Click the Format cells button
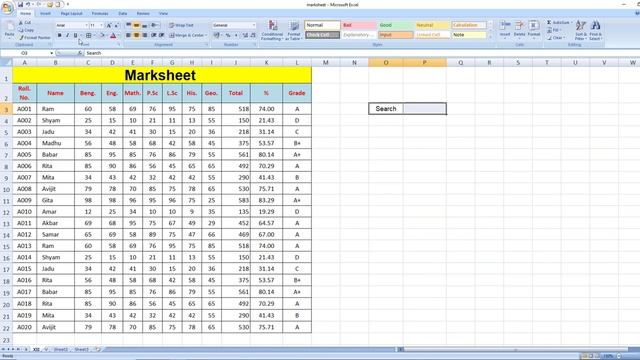 click(533, 29)
